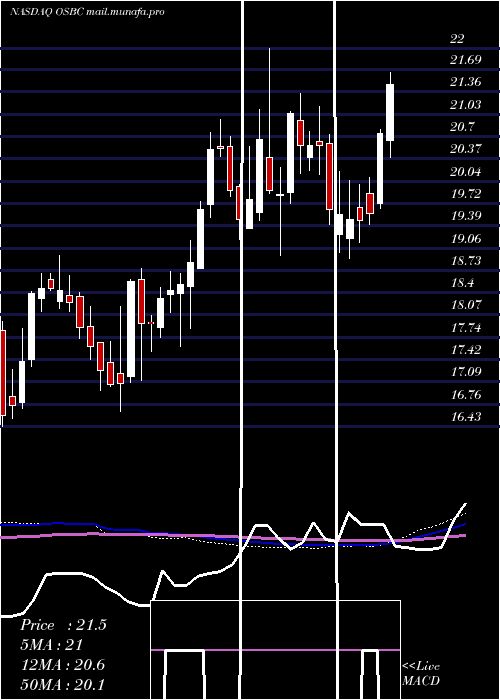Screen dimensions: 500x700
Task: Click the 18.4 price axis label
Action: (x=462, y=283)
